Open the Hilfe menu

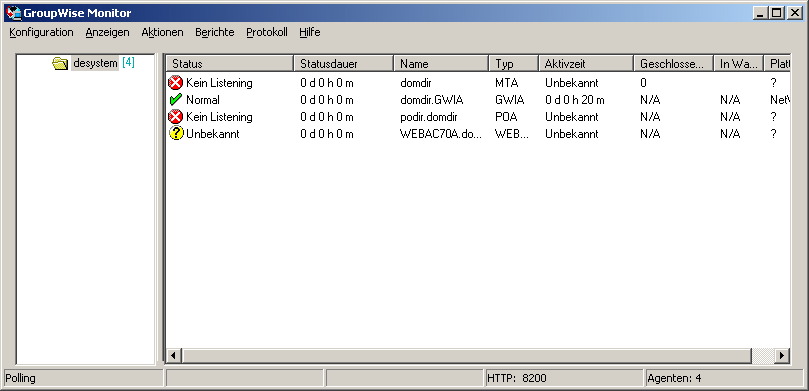point(310,32)
